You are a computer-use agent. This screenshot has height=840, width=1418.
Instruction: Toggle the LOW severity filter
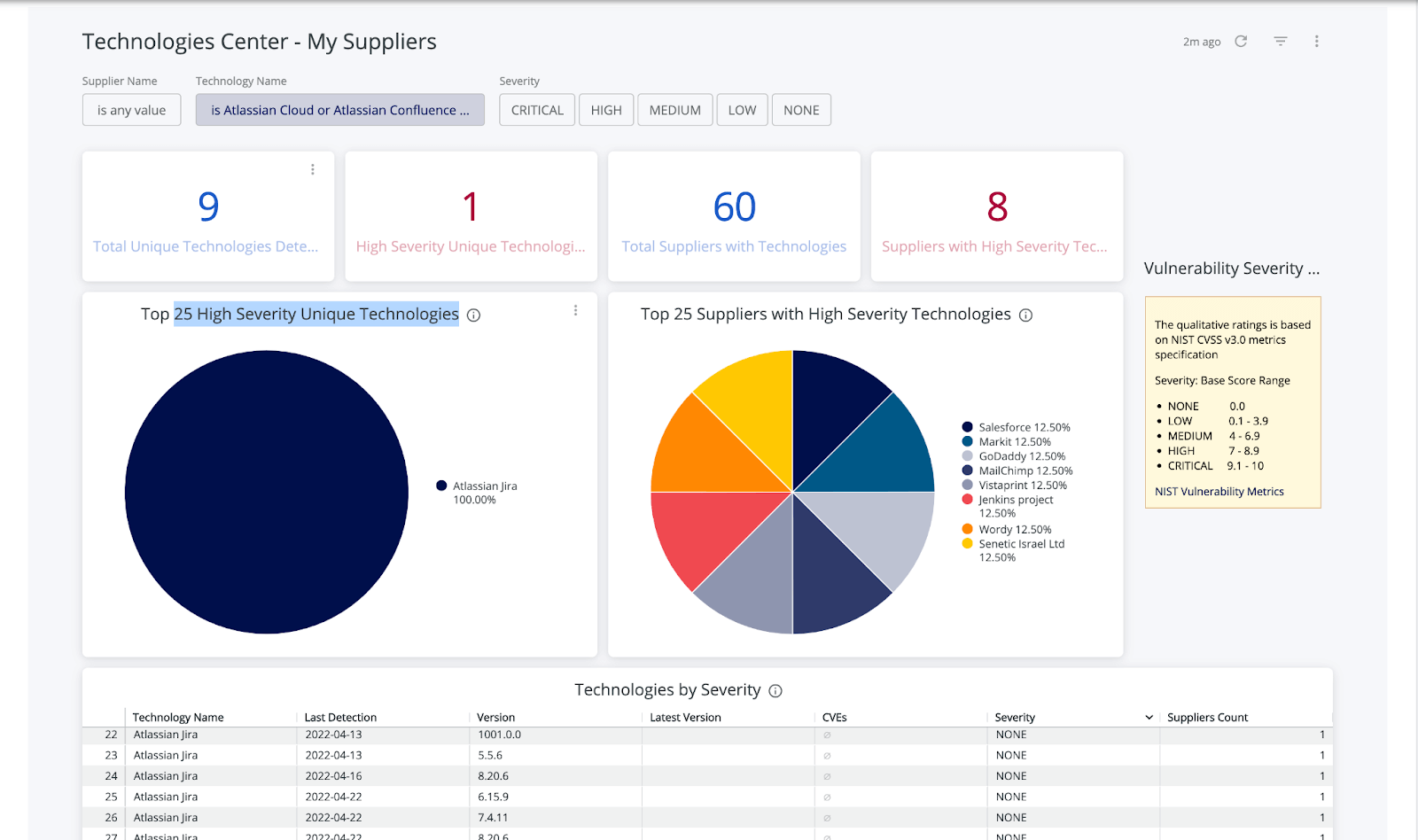point(742,110)
